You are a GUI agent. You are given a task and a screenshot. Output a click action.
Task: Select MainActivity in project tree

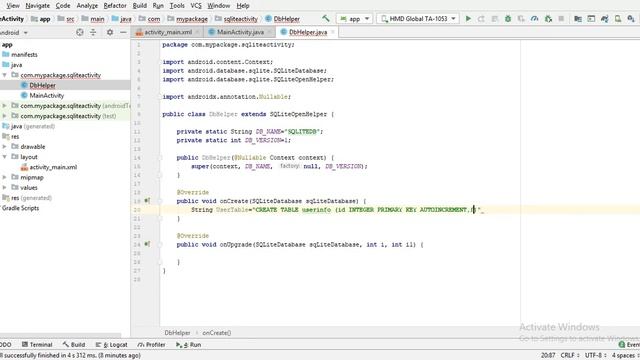47,96
